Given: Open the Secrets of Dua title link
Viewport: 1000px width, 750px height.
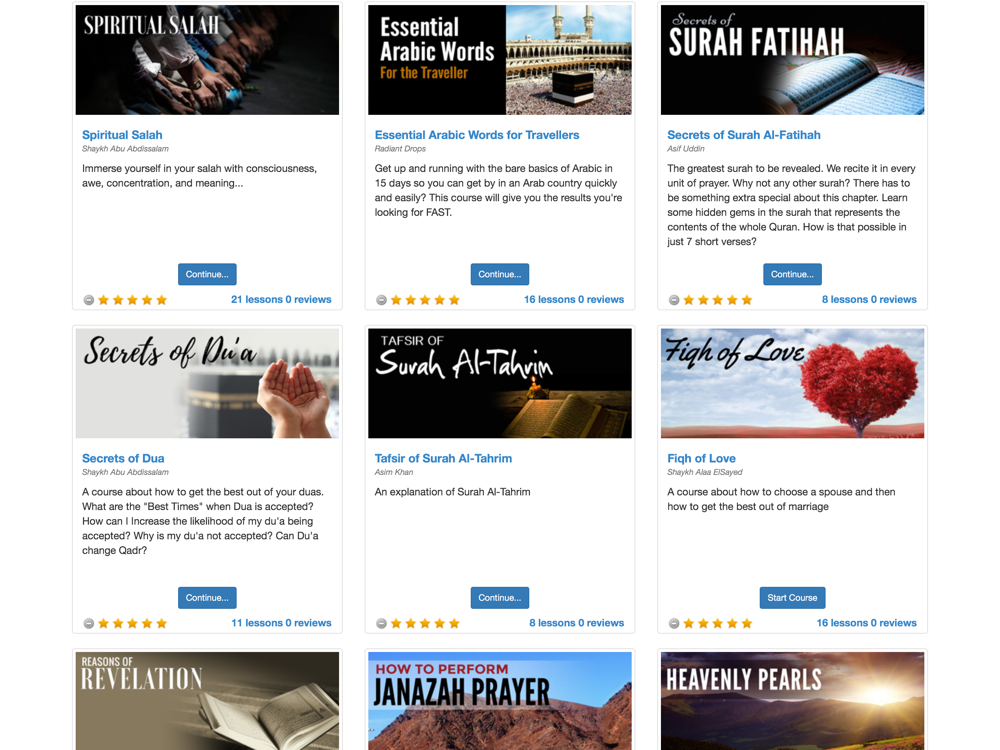Looking at the screenshot, I should [x=123, y=459].
